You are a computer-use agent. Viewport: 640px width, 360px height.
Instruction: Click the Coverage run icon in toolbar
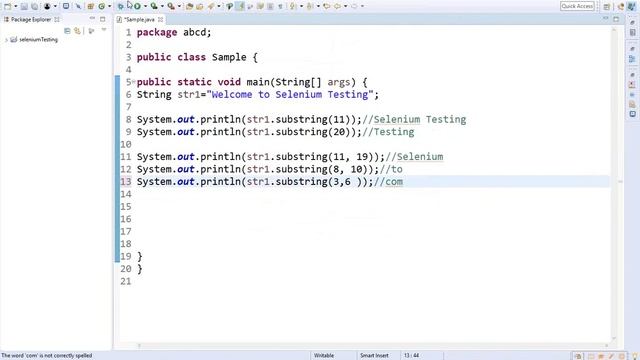click(154, 6)
